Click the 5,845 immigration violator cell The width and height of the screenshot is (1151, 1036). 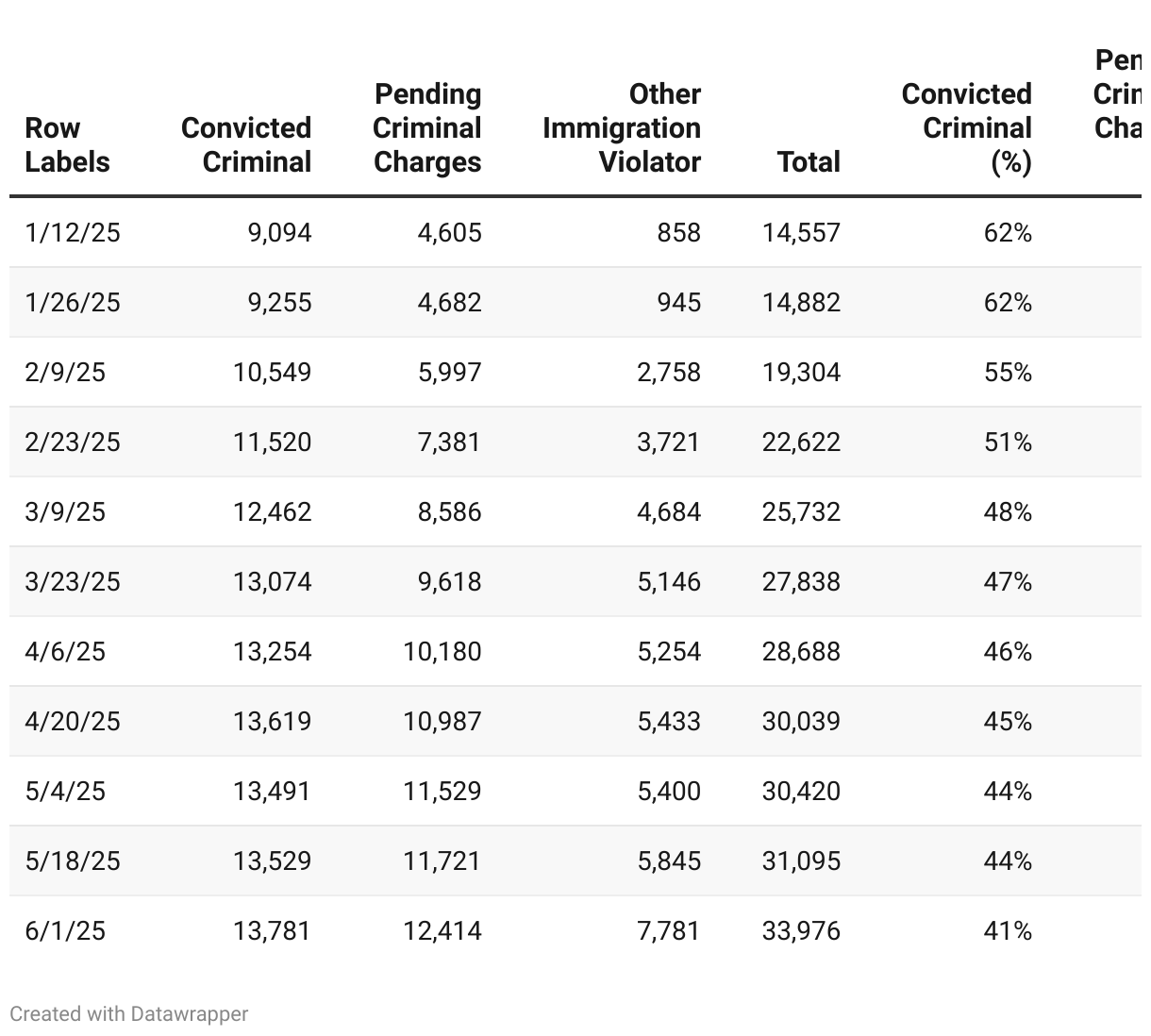[669, 861]
